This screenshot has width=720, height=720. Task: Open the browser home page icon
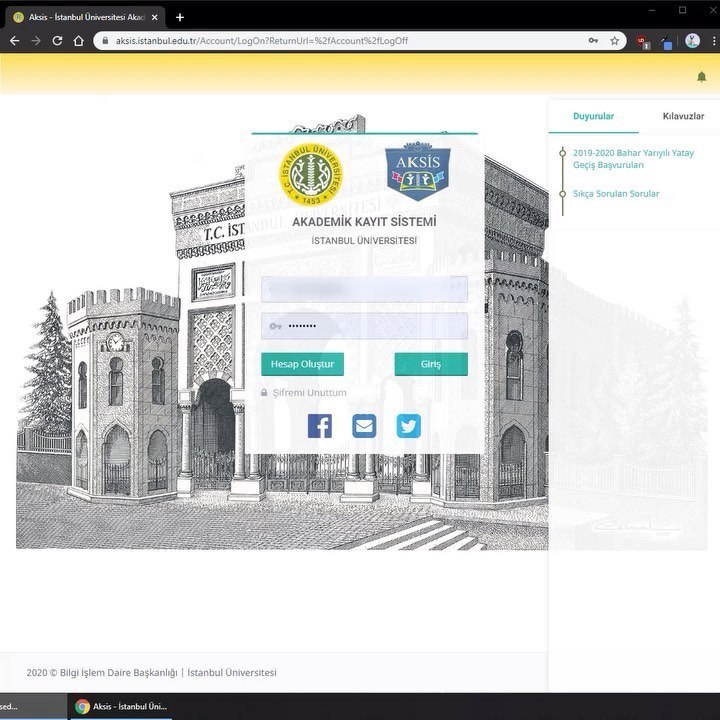(79, 41)
